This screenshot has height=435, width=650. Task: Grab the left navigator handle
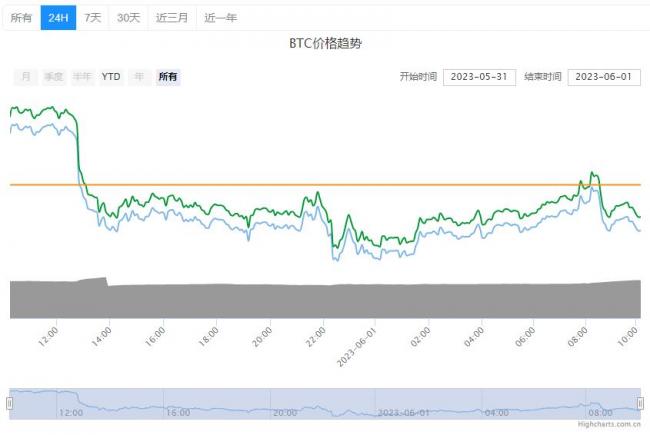click(x=10, y=403)
